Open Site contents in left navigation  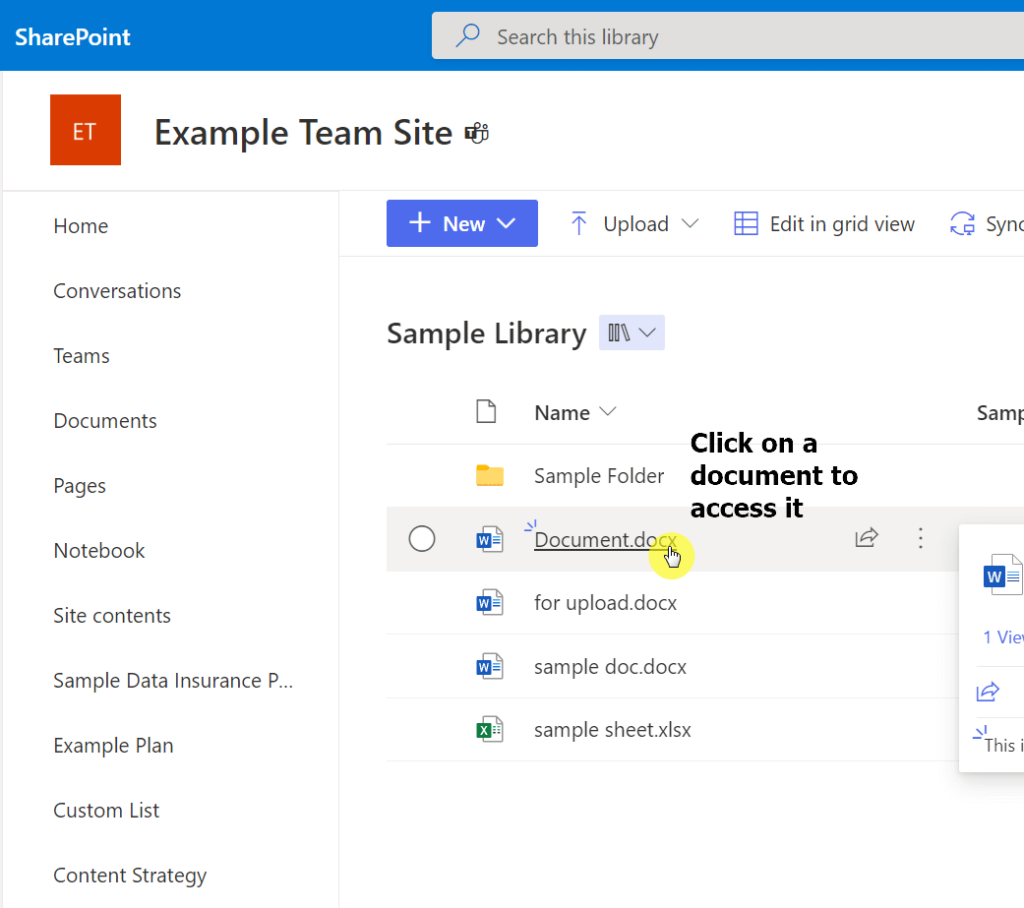[x=112, y=615]
